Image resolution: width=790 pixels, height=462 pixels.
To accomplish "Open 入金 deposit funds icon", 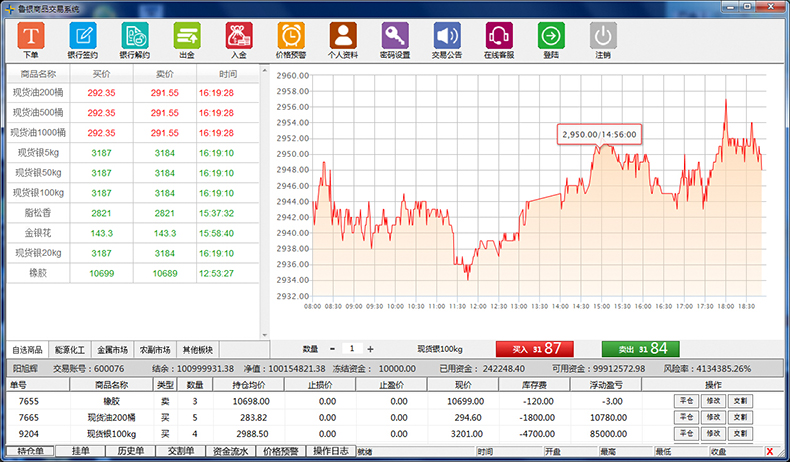I will pos(238,36).
